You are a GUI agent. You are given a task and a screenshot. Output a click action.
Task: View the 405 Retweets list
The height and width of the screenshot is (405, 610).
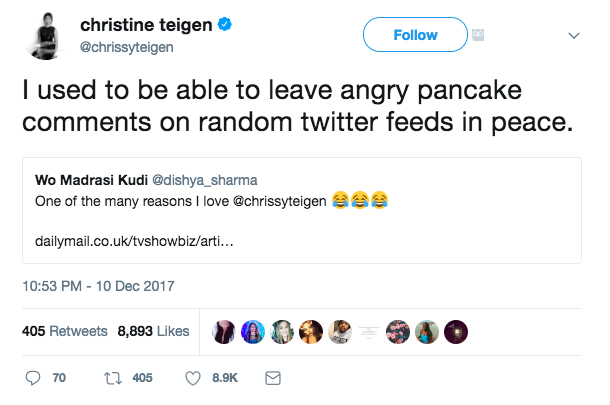pyautogui.click(x=64, y=330)
